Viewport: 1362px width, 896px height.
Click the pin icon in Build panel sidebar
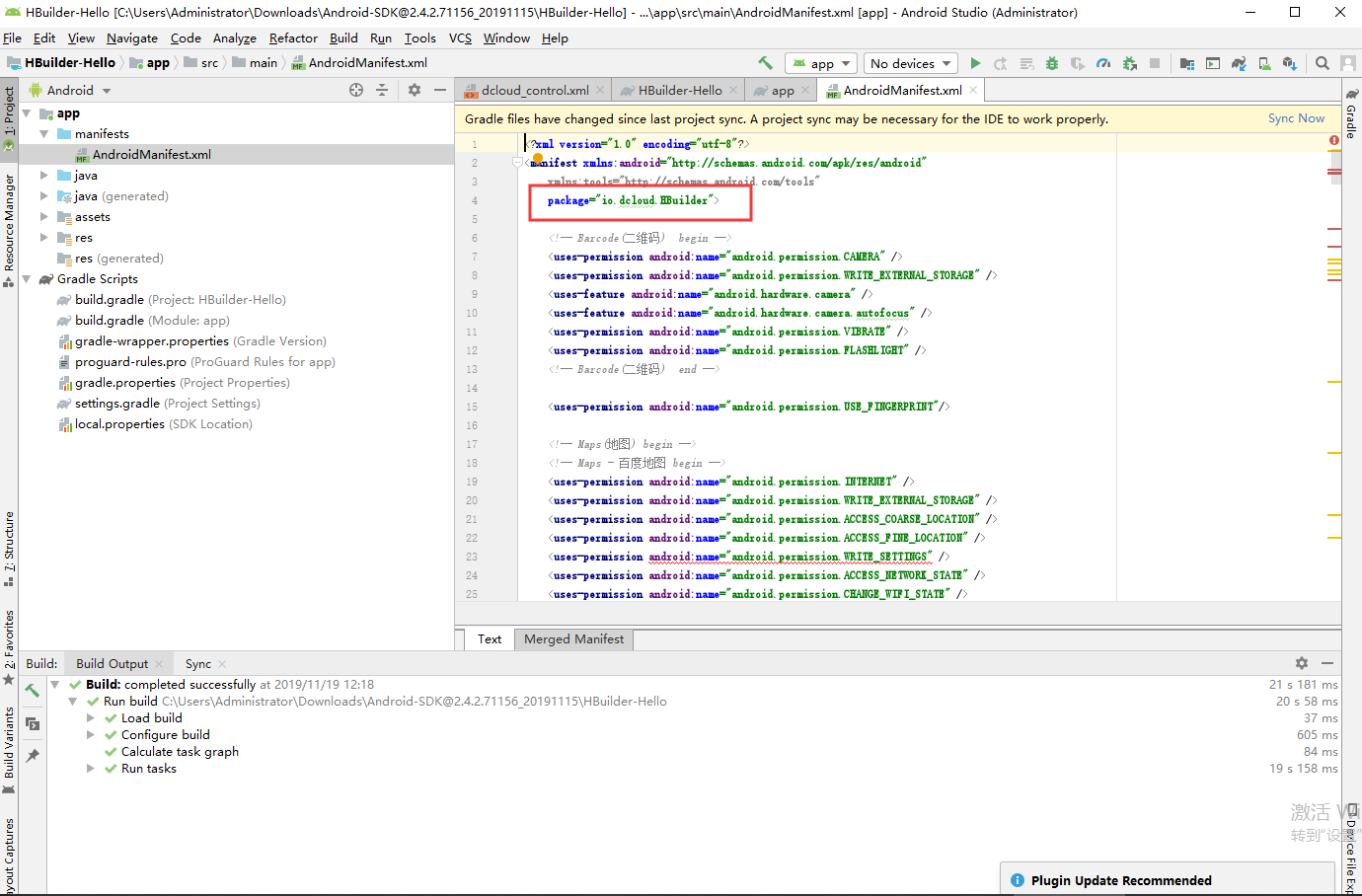pyautogui.click(x=33, y=756)
